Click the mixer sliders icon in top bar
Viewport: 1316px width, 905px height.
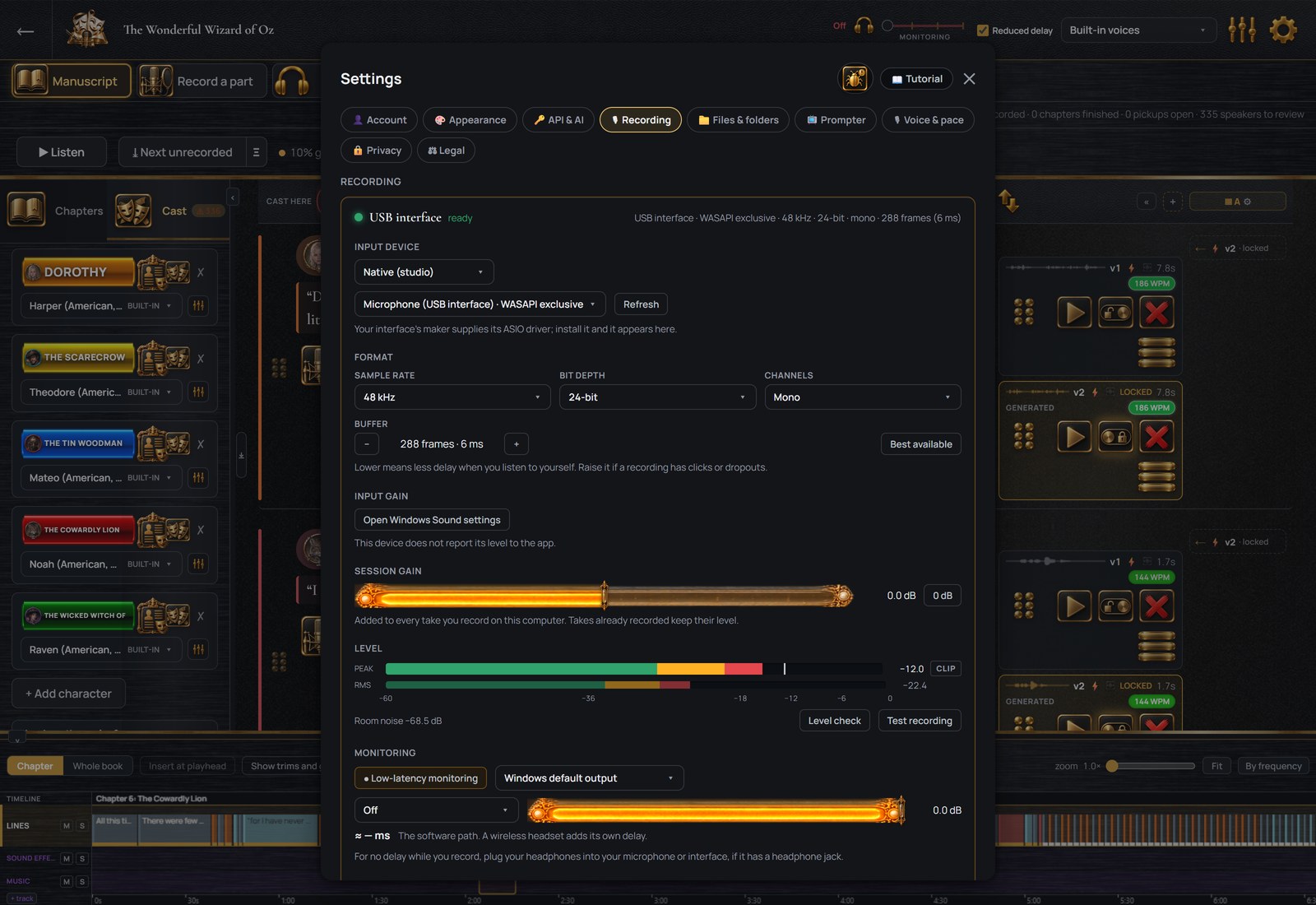pyautogui.click(x=1242, y=30)
